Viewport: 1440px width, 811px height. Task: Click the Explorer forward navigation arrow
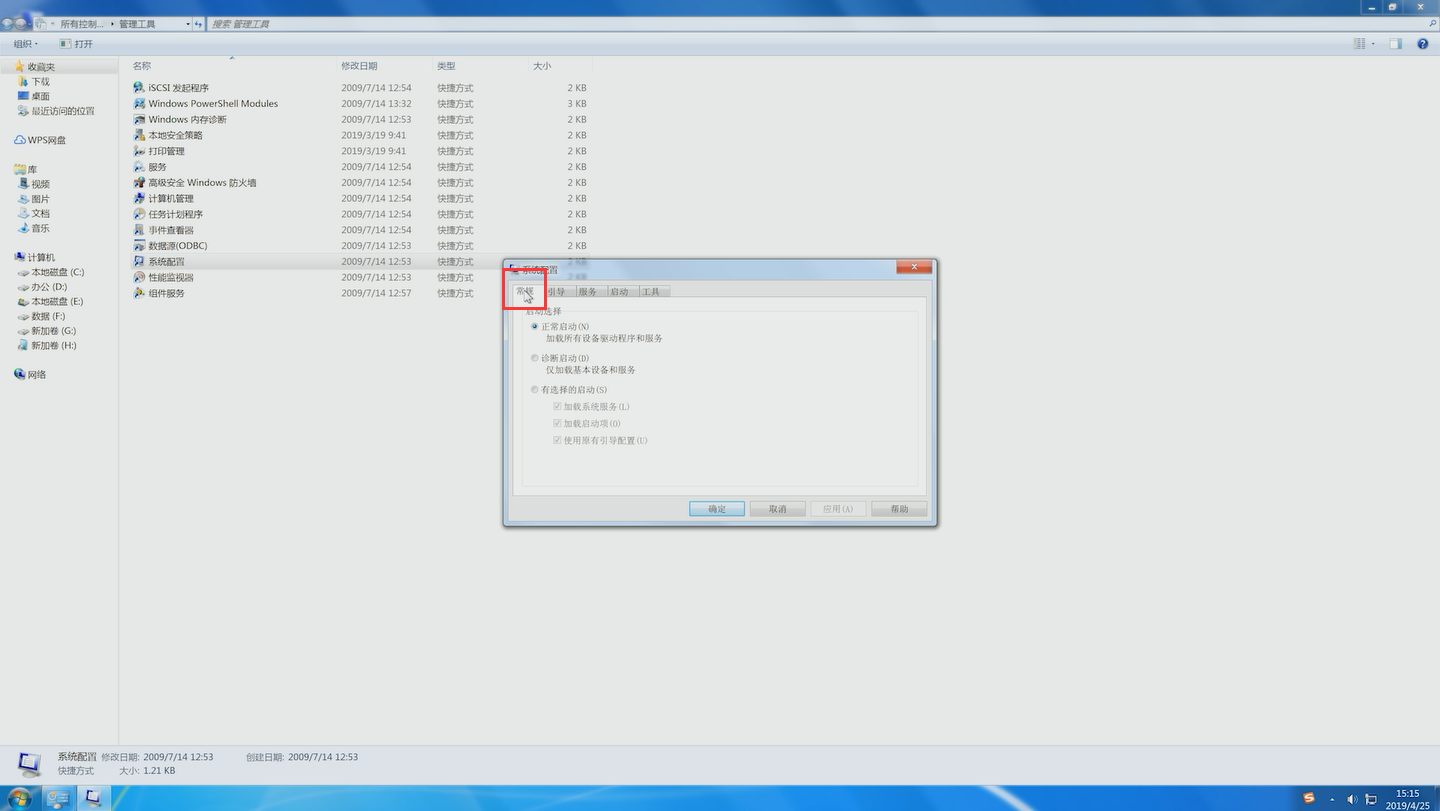pyautogui.click(x=22, y=23)
